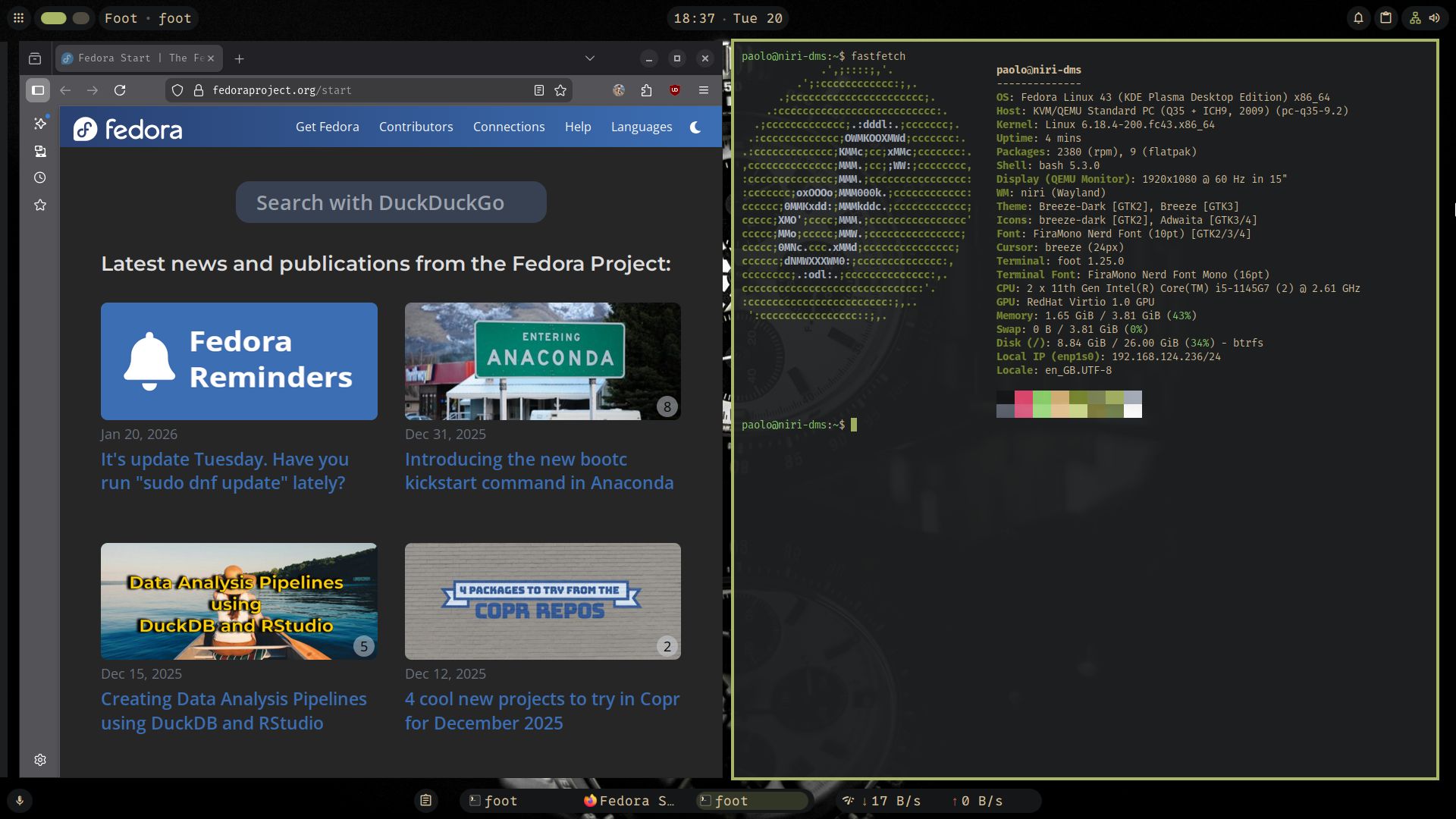Open the uBlock Origin extension icon
Image resolution: width=1456 pixels, height=819 pixels.
(674, 90)
